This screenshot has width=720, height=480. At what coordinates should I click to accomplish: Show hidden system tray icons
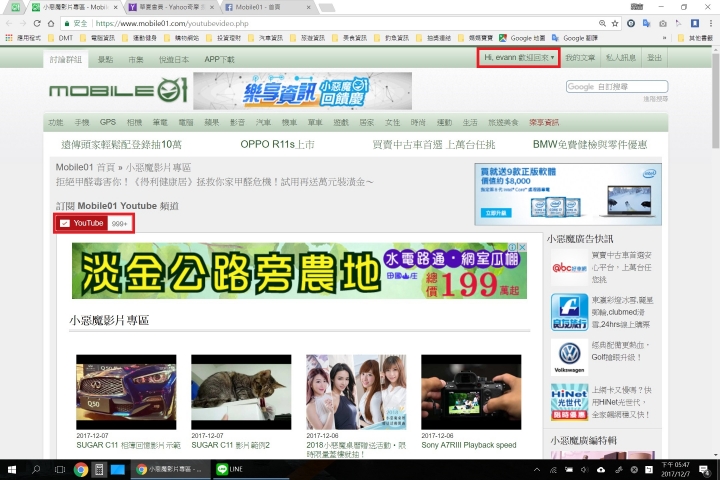click(536, 469)
